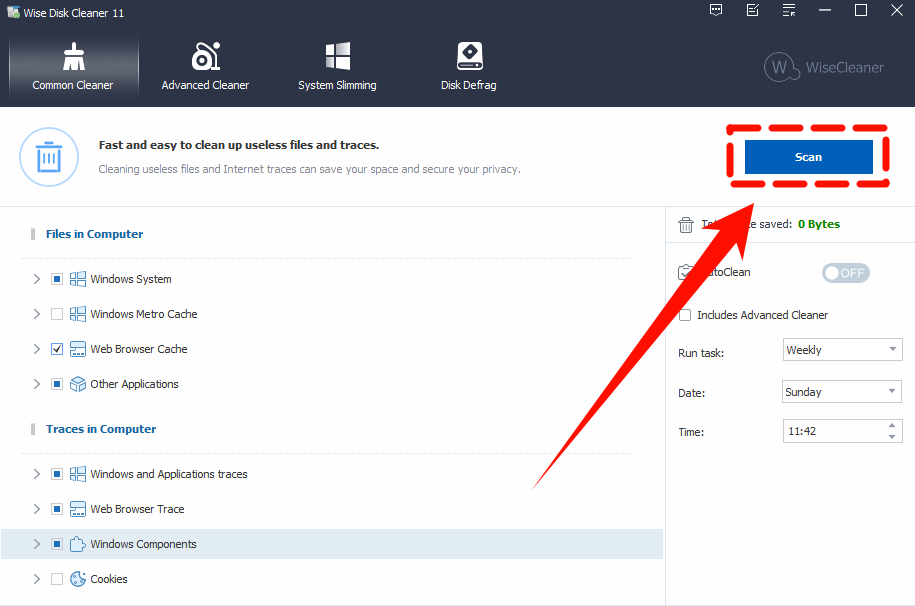Open the Run task Weekly dropdown

[842, 350]
